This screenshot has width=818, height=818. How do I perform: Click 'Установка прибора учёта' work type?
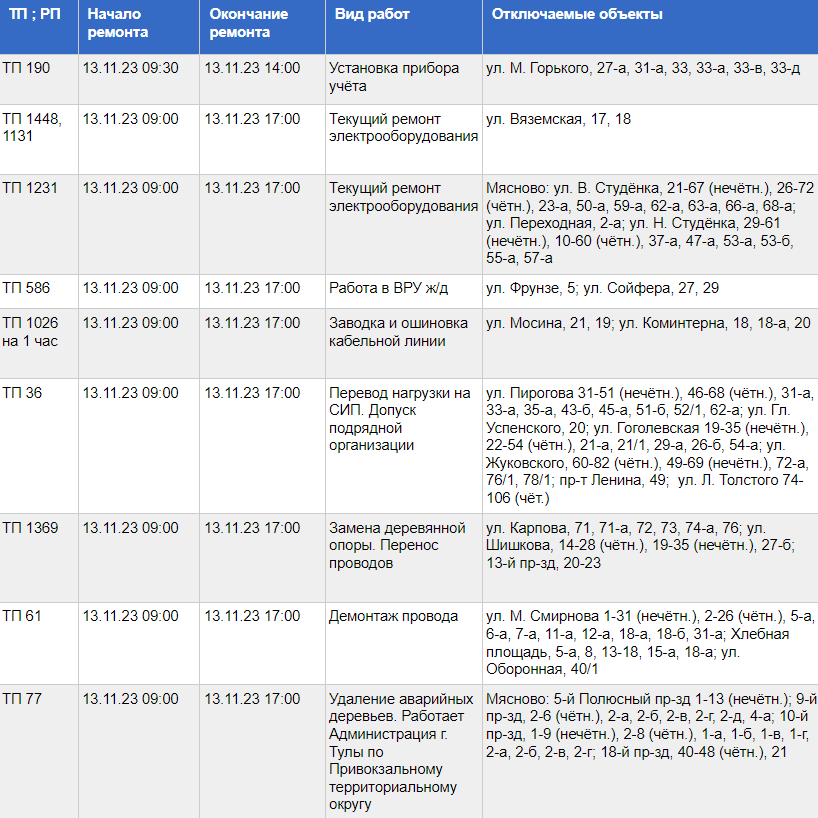coord(404,79)
